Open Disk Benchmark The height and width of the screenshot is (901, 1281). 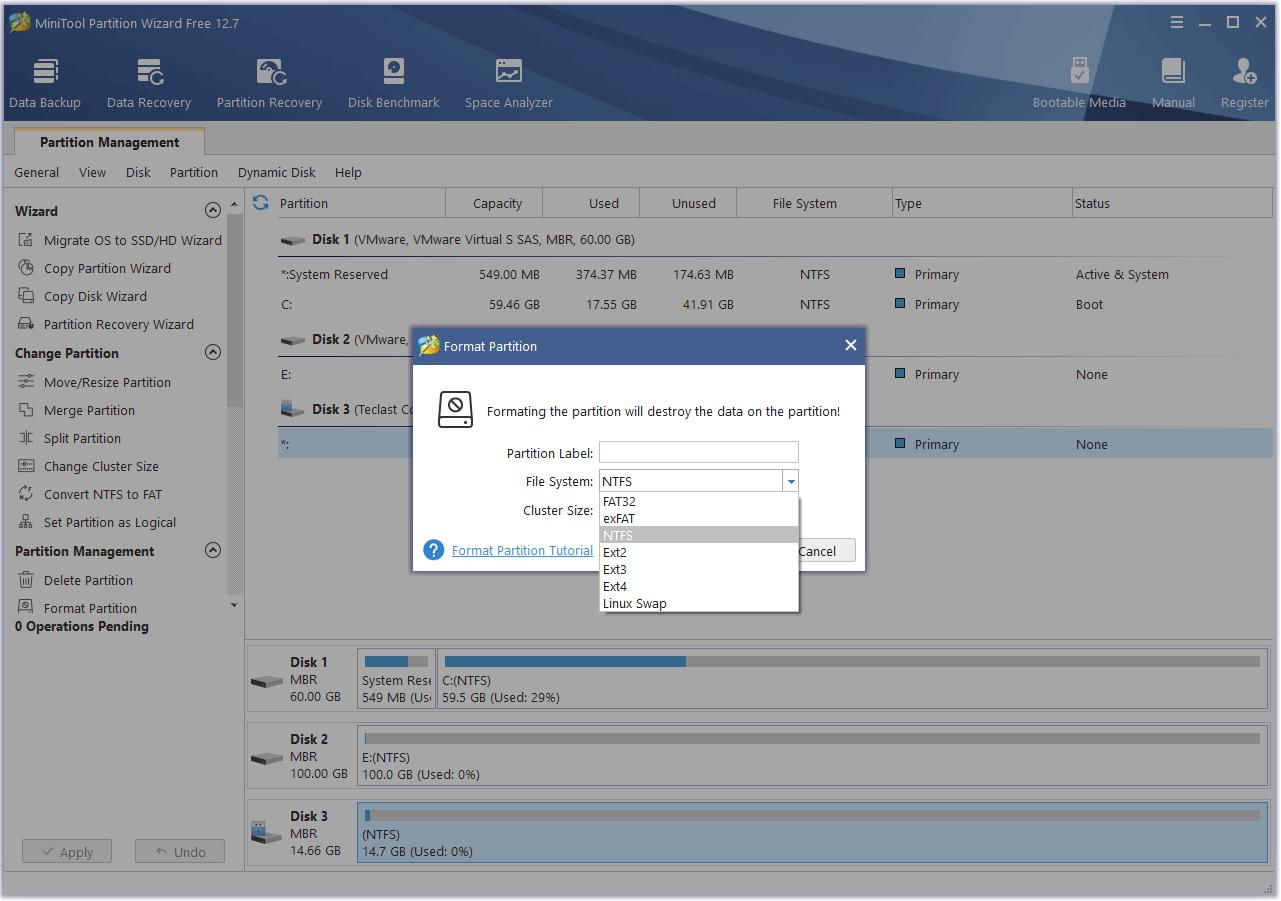392,80
